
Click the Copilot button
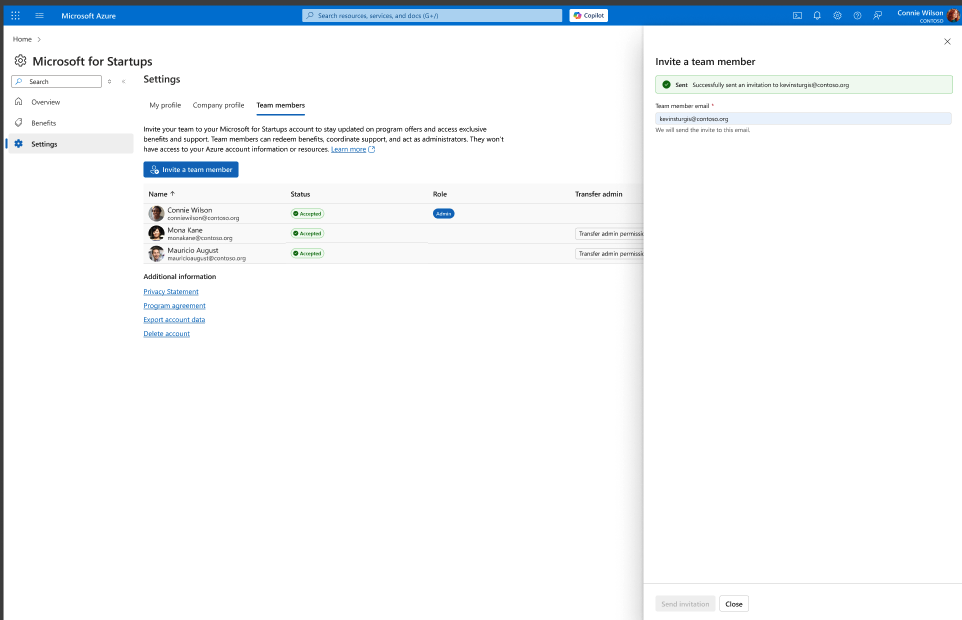point(588,15)
